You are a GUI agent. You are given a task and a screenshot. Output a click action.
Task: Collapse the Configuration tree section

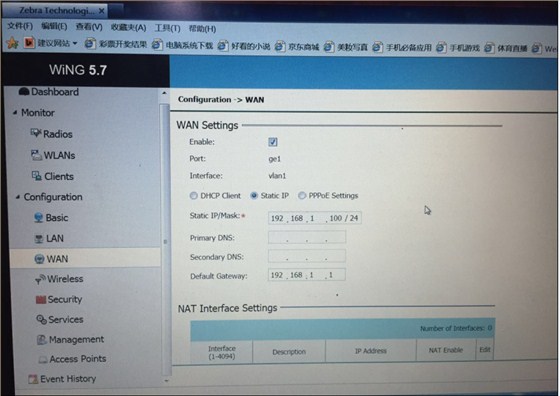(18, 197)
